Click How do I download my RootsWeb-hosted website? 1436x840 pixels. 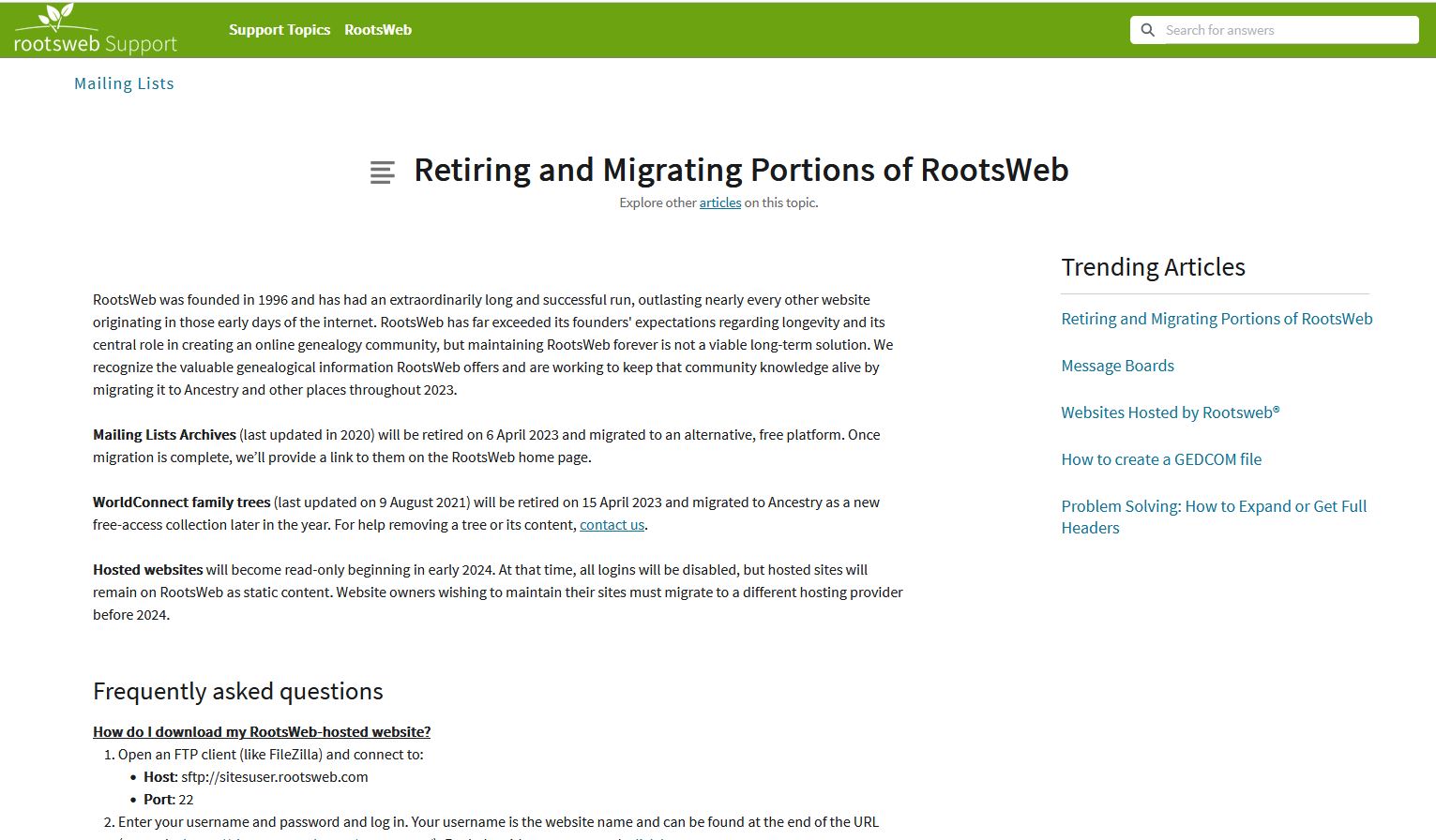click(x=262, y=732)
